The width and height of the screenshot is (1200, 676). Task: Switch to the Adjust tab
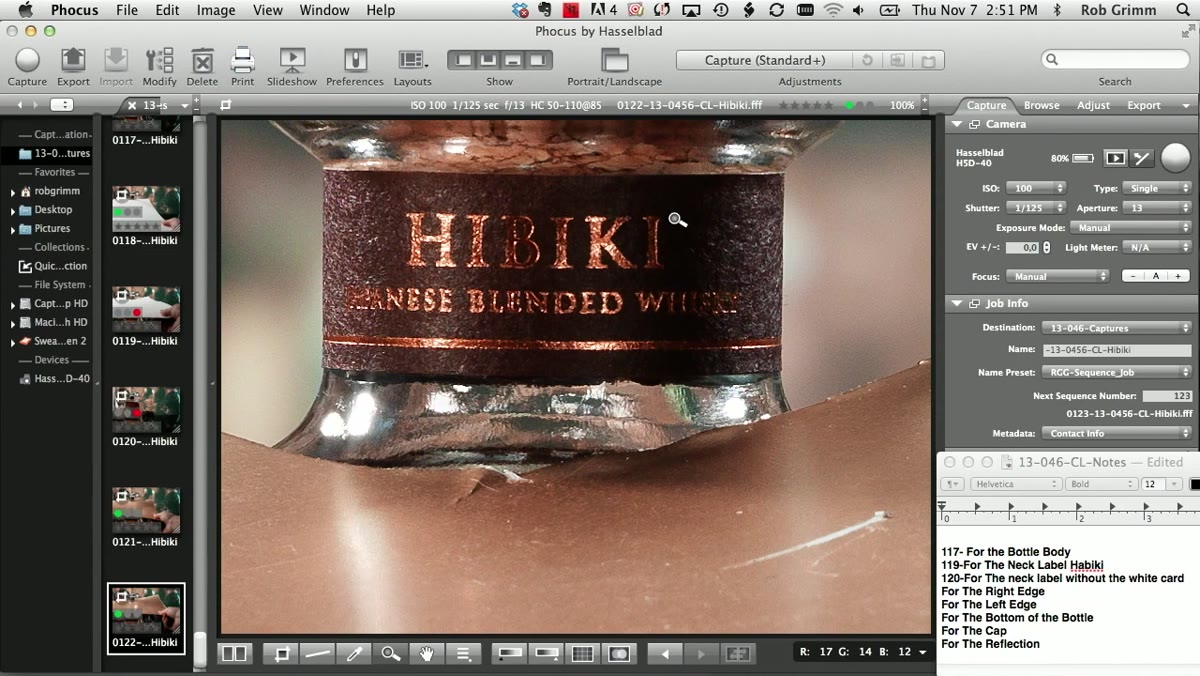click(x=1093, y=105)
